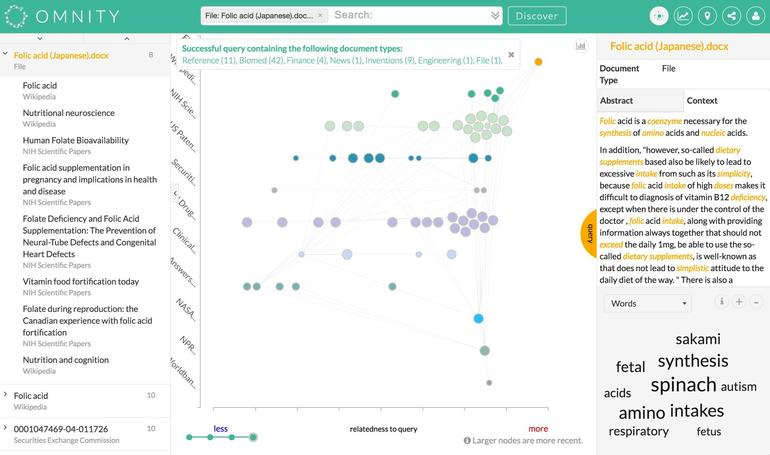
Task: Click the last relatedness slider stop
Action: click(253, 437)
